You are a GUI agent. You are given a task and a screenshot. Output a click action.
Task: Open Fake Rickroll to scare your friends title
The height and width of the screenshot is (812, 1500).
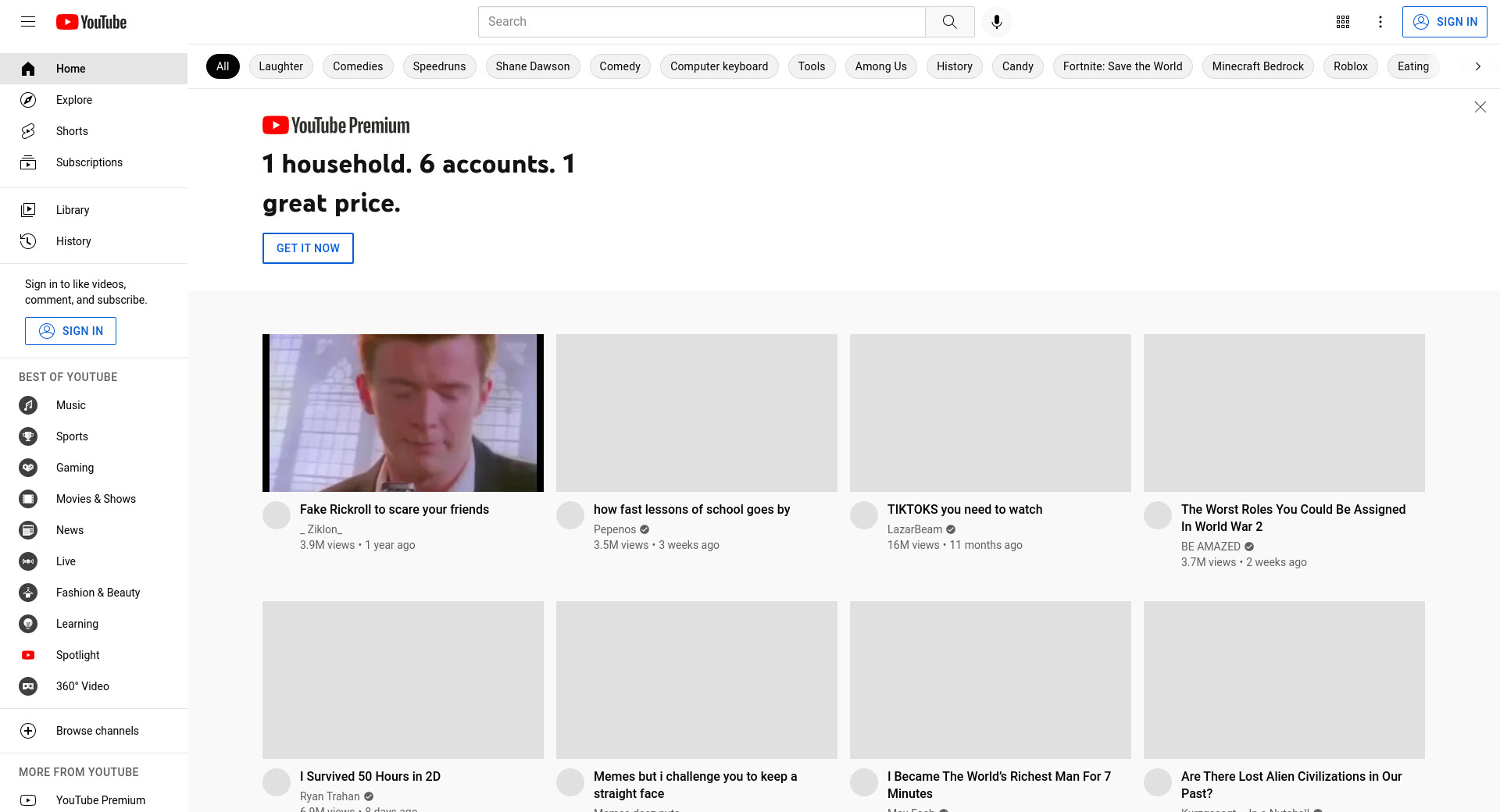(x=395, y=509)
